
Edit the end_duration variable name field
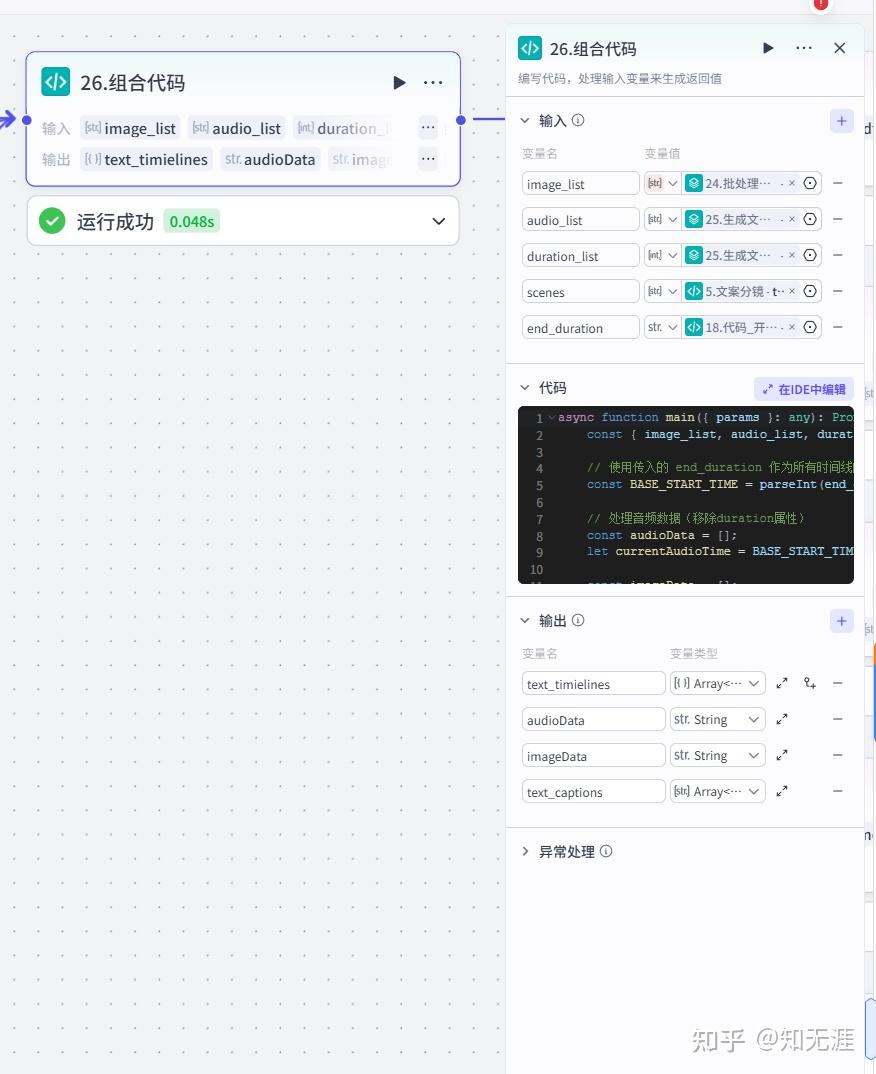580,327
